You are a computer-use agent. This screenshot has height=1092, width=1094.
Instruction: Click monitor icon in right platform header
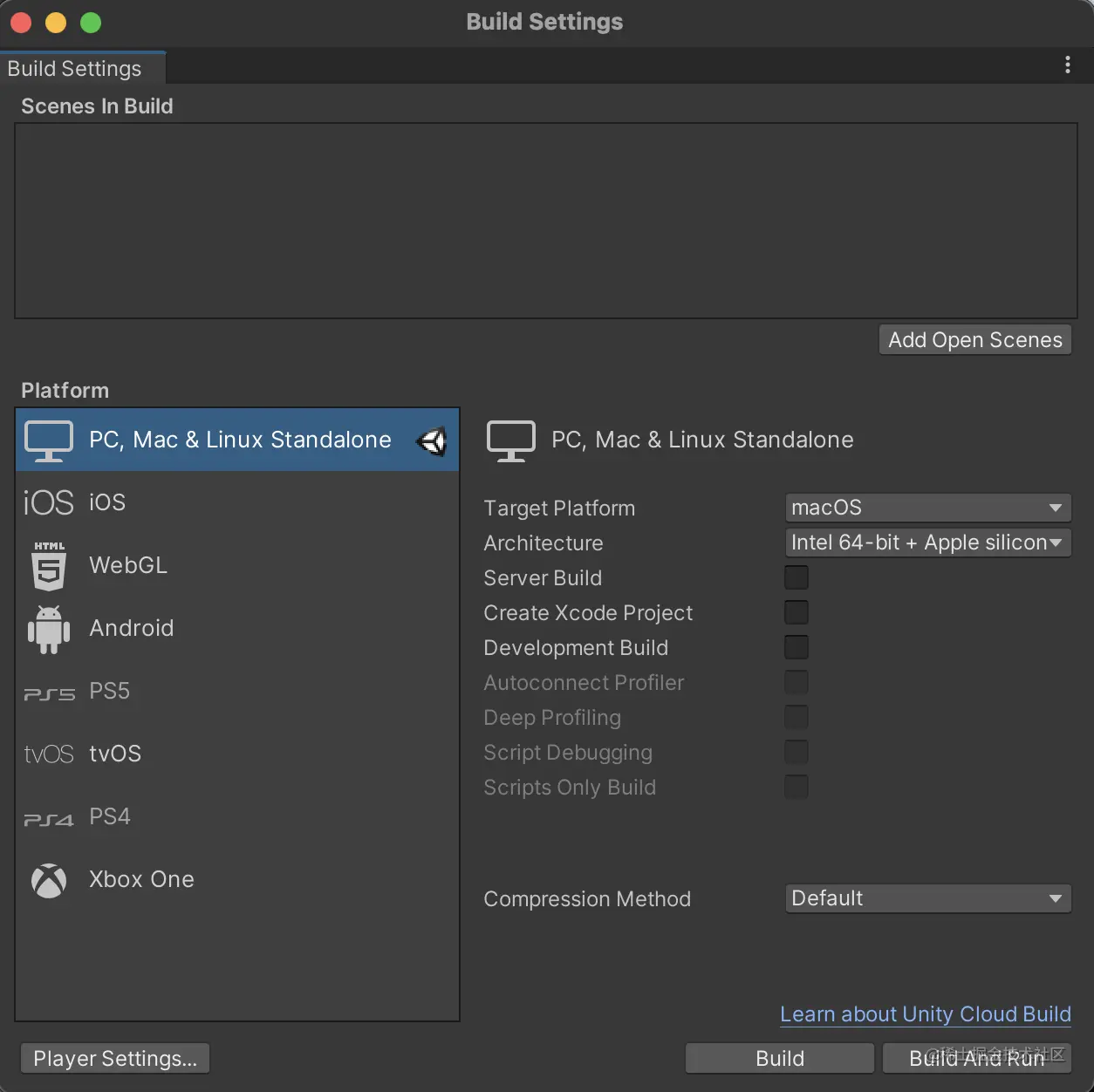[x=511, y=440]
